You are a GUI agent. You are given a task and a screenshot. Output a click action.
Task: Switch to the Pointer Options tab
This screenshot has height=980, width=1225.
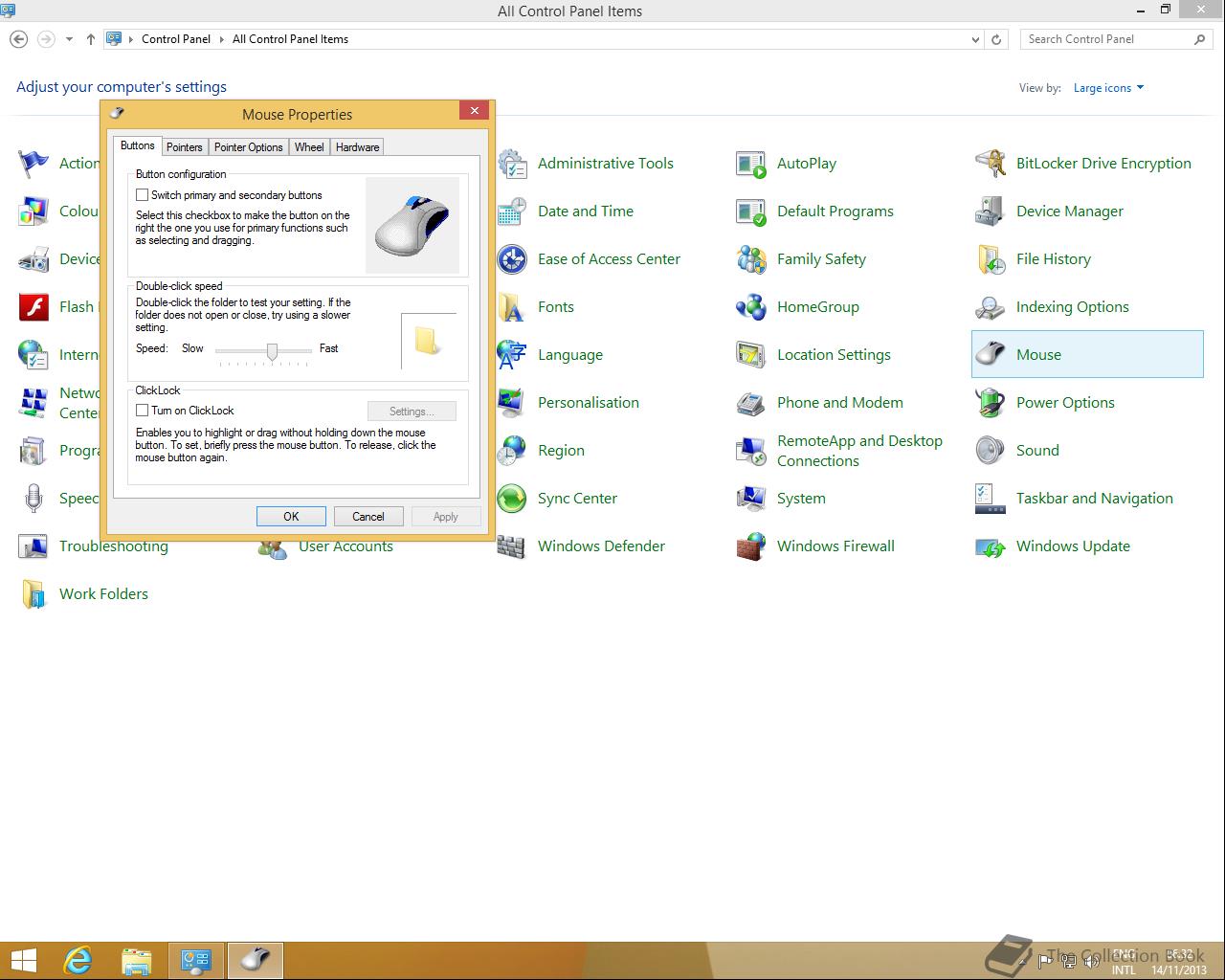click(248, 147)
